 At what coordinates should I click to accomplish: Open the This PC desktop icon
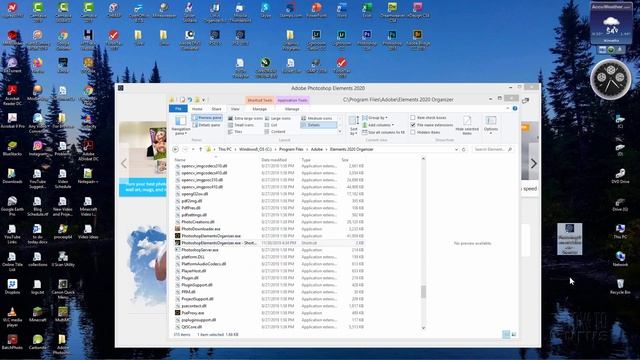click(620, 231)
